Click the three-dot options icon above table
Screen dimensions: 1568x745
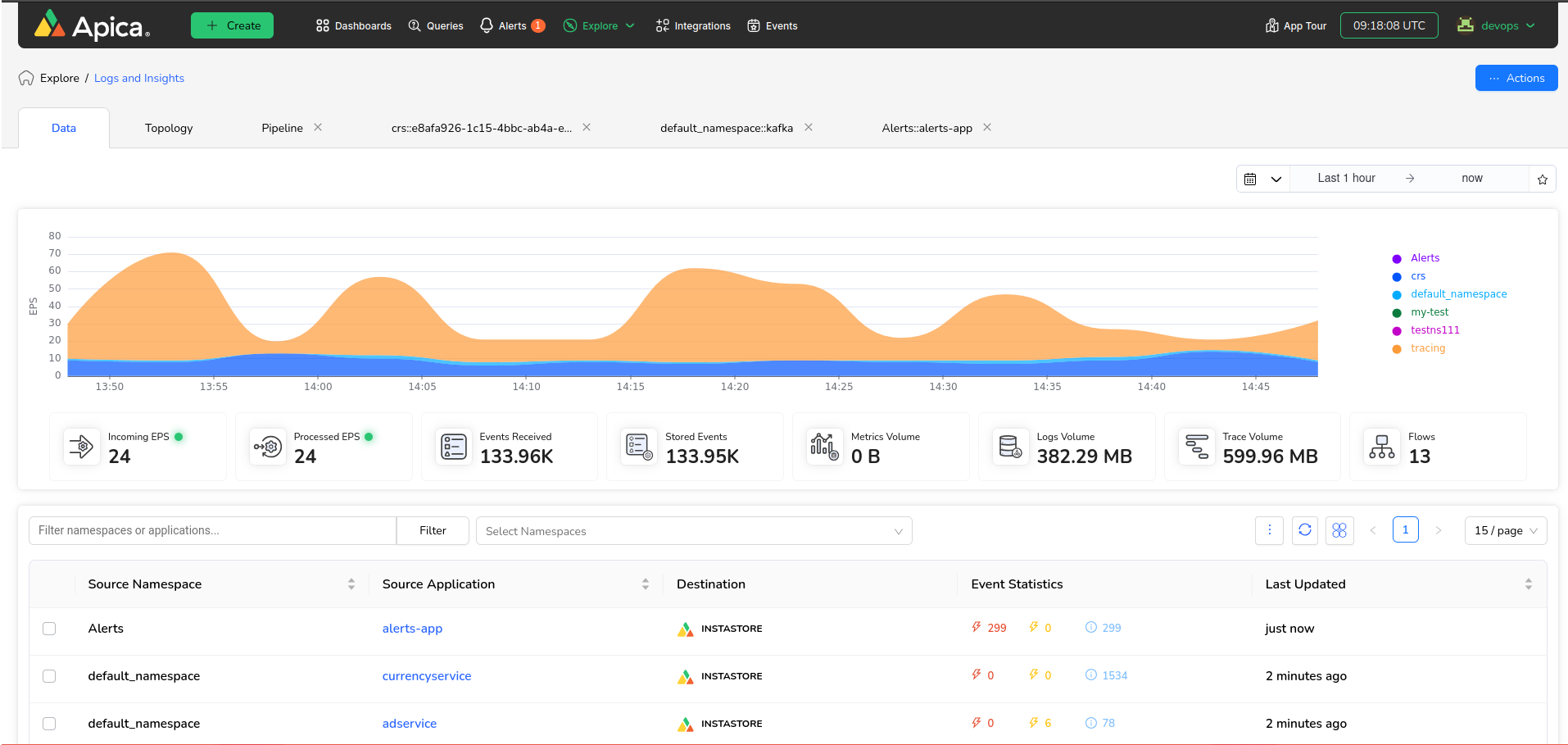click(1269, 530)
